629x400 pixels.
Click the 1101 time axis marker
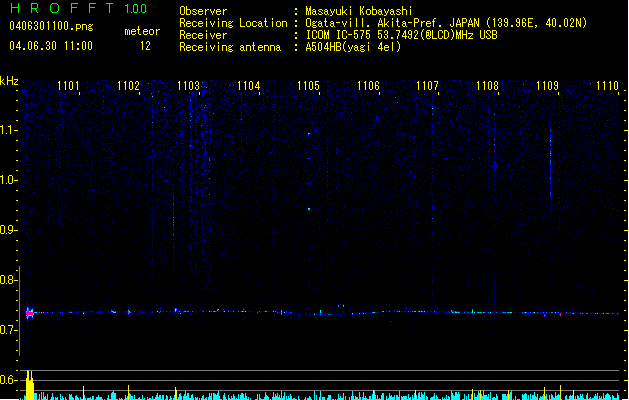click(x=68, y=85)
